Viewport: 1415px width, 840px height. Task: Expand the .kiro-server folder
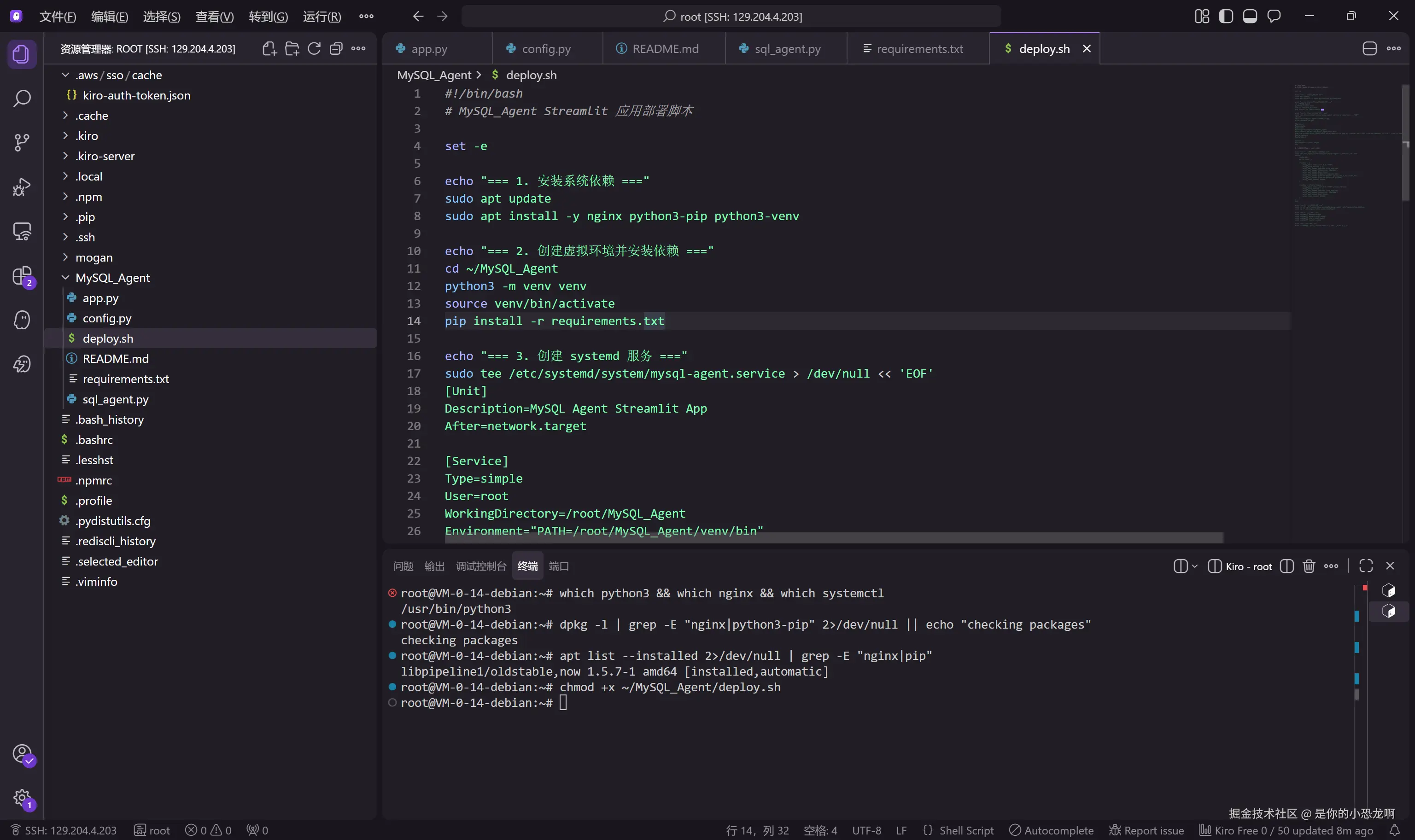(105, 156)
